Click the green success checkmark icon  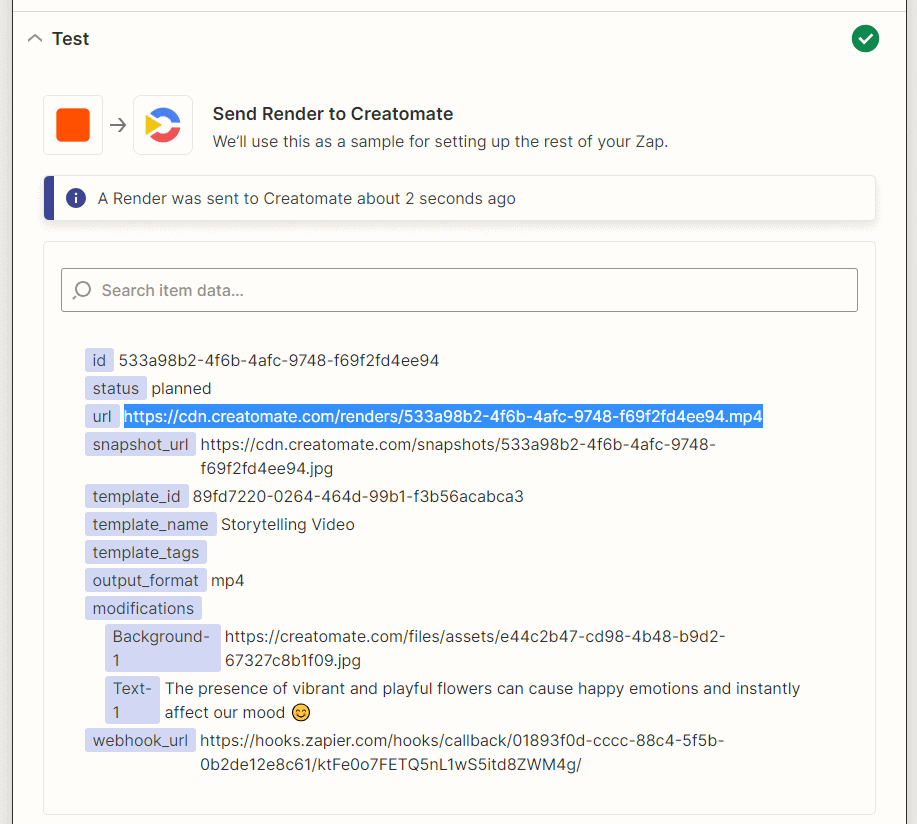click(865, 39)
